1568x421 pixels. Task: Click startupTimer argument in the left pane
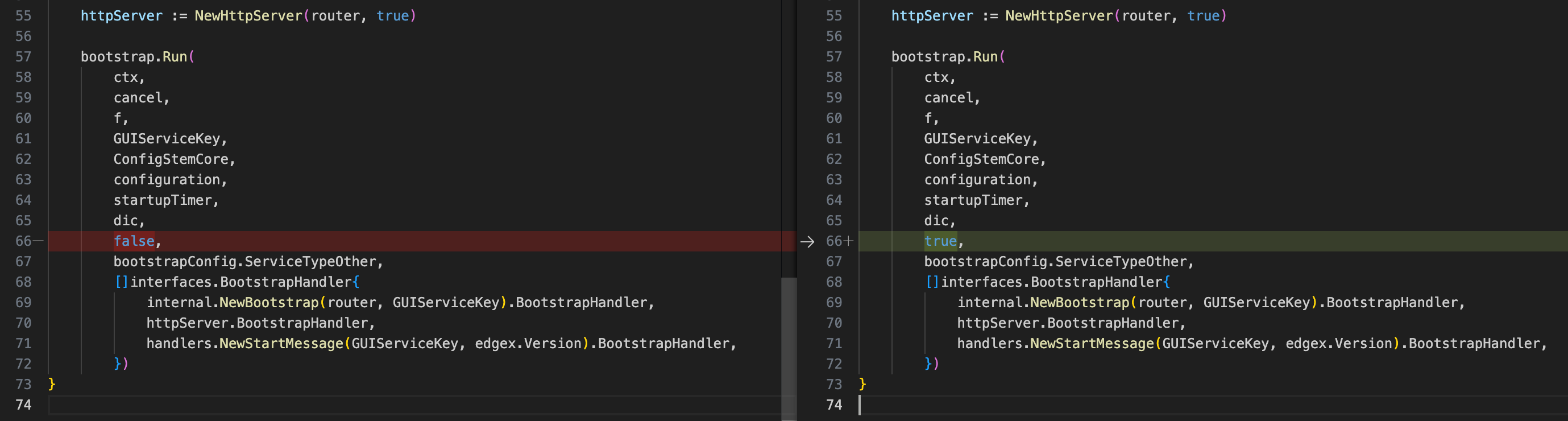coord(163,200)
